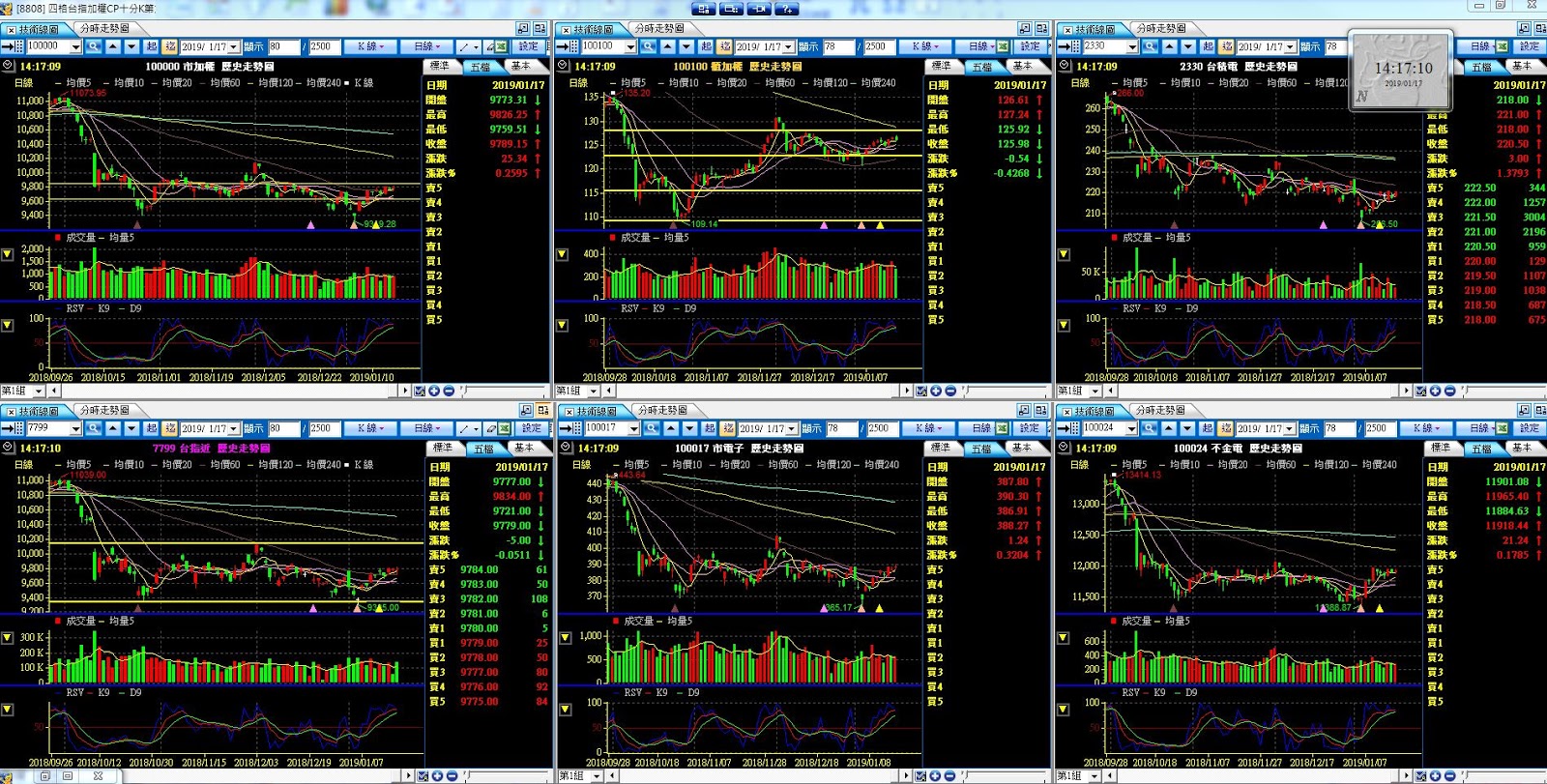Toggle the RSV KD pane arrow in 100000 chart
1547x784 pixels.
pyautogui.click(x=7, y=325)
